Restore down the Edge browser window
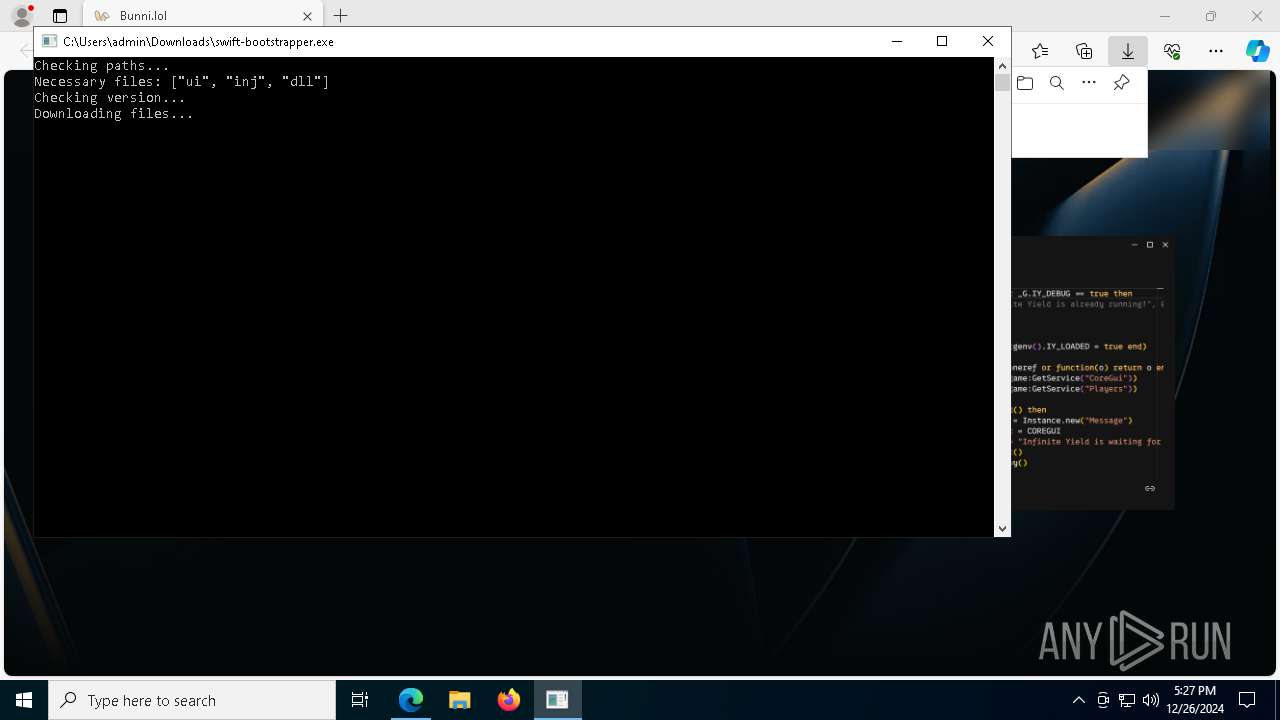This screenshot has height=720, width=1280. (1211, 16)
